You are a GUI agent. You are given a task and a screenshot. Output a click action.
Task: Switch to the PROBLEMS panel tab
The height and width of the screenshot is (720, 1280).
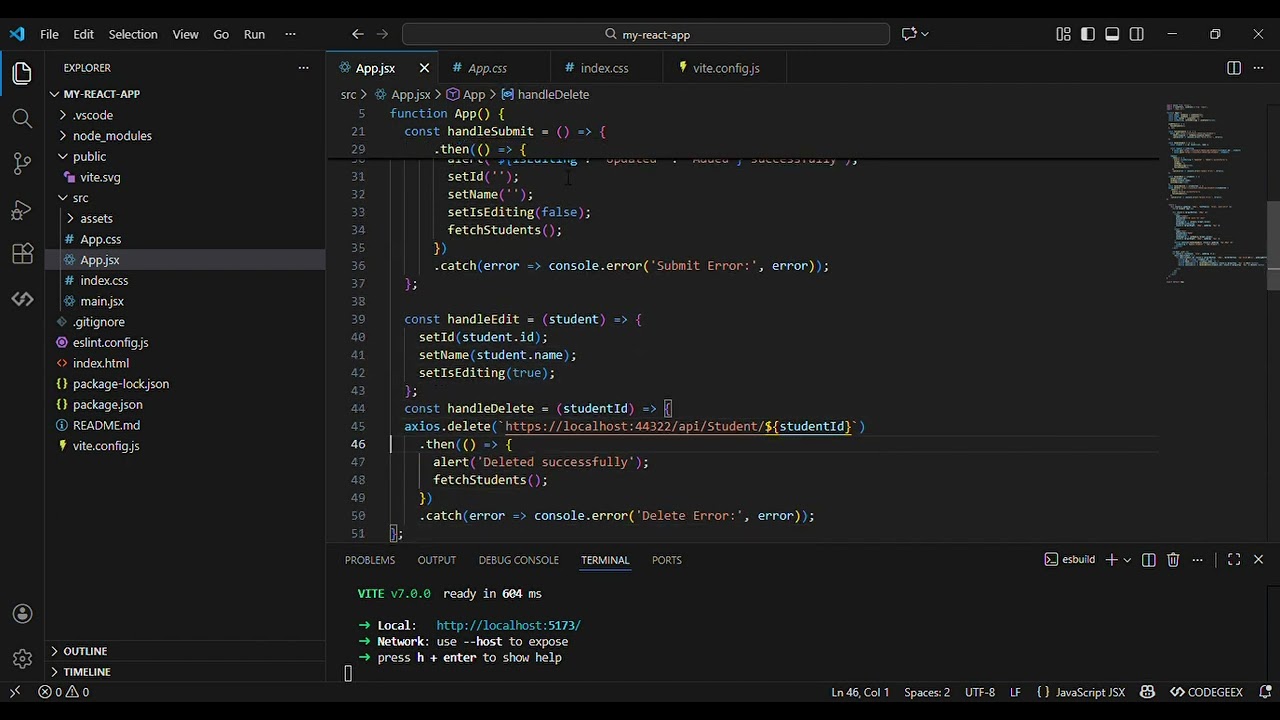pyautogui.click(x=370, y=560)
